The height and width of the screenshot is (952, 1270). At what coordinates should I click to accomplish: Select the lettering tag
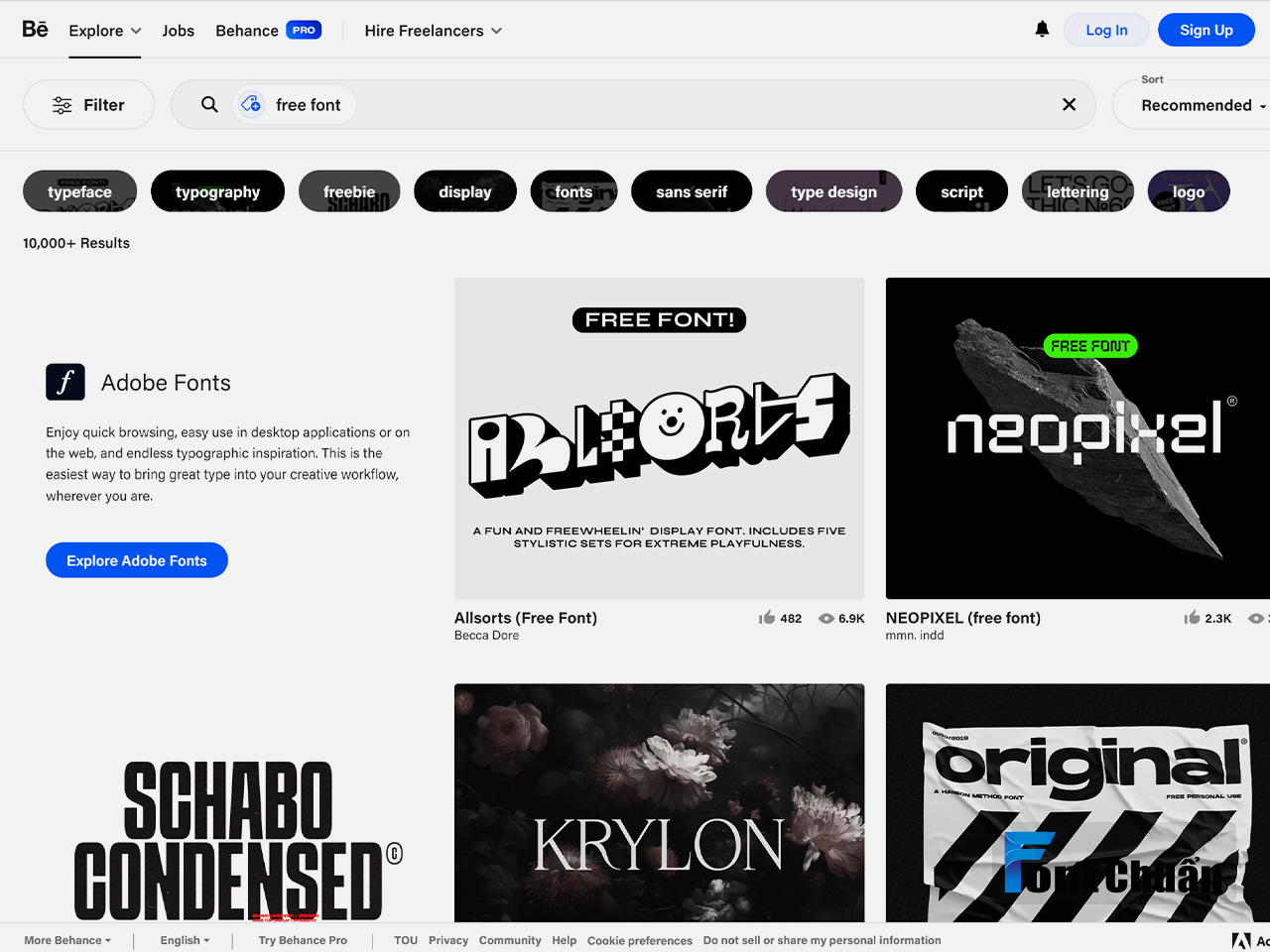pos(1078,191)
